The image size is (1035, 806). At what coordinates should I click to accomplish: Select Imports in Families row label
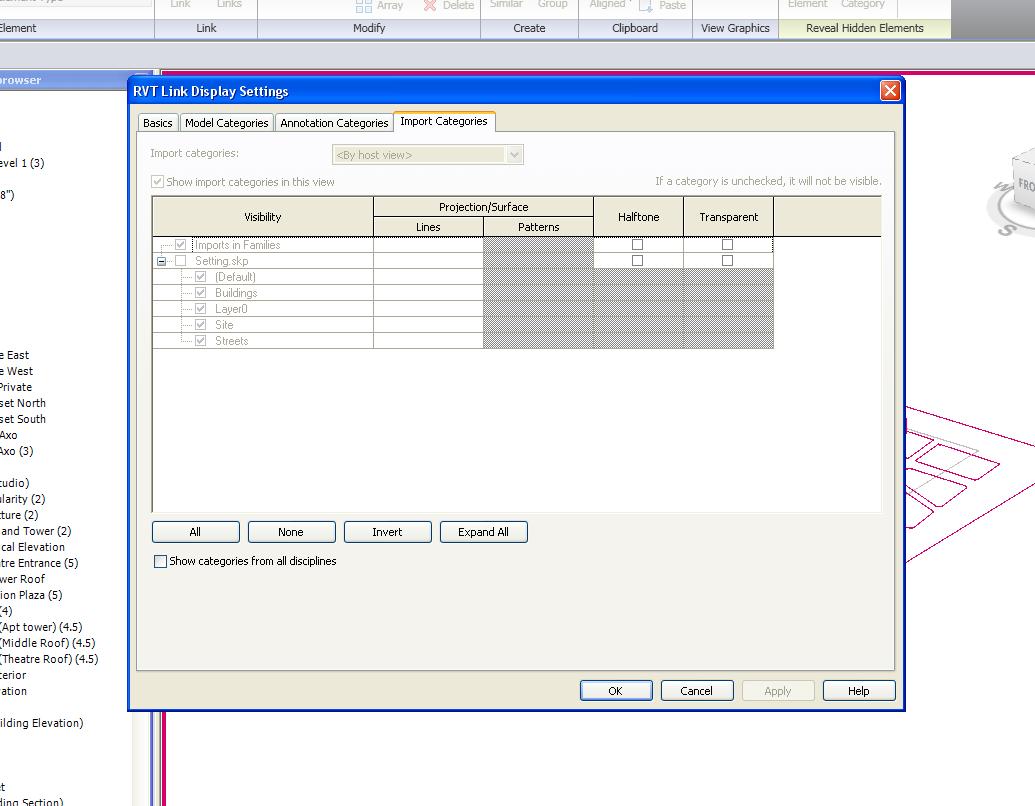(x=238, y=245)
